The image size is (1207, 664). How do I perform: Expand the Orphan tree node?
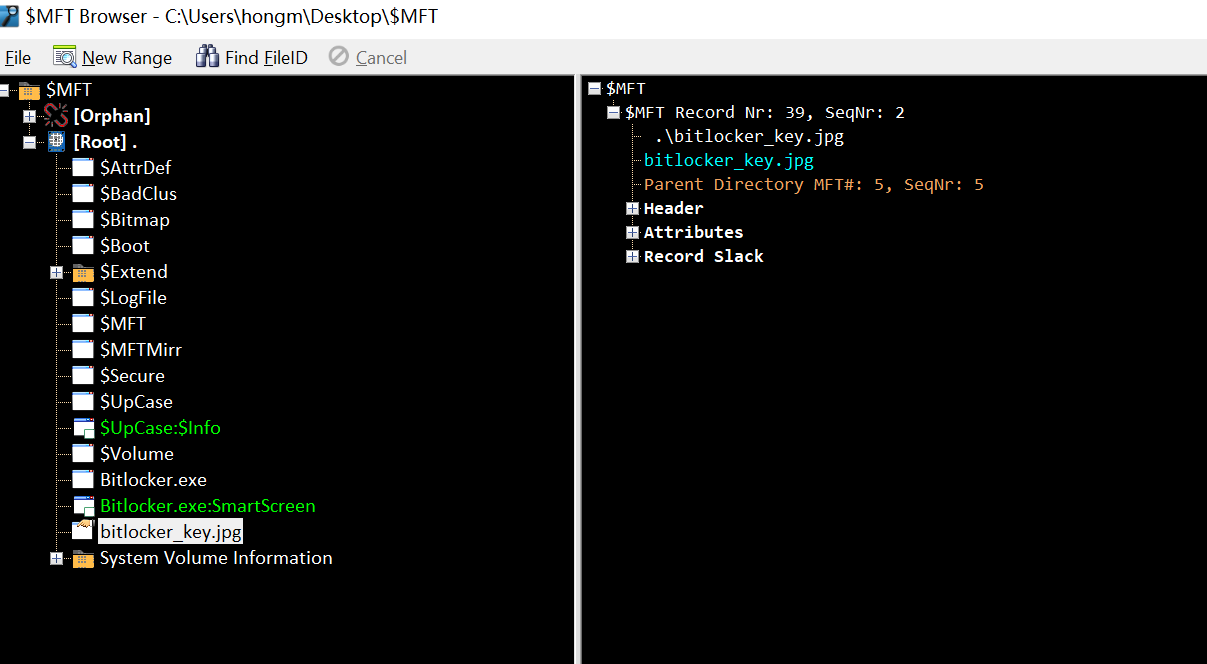click(29, 116)
